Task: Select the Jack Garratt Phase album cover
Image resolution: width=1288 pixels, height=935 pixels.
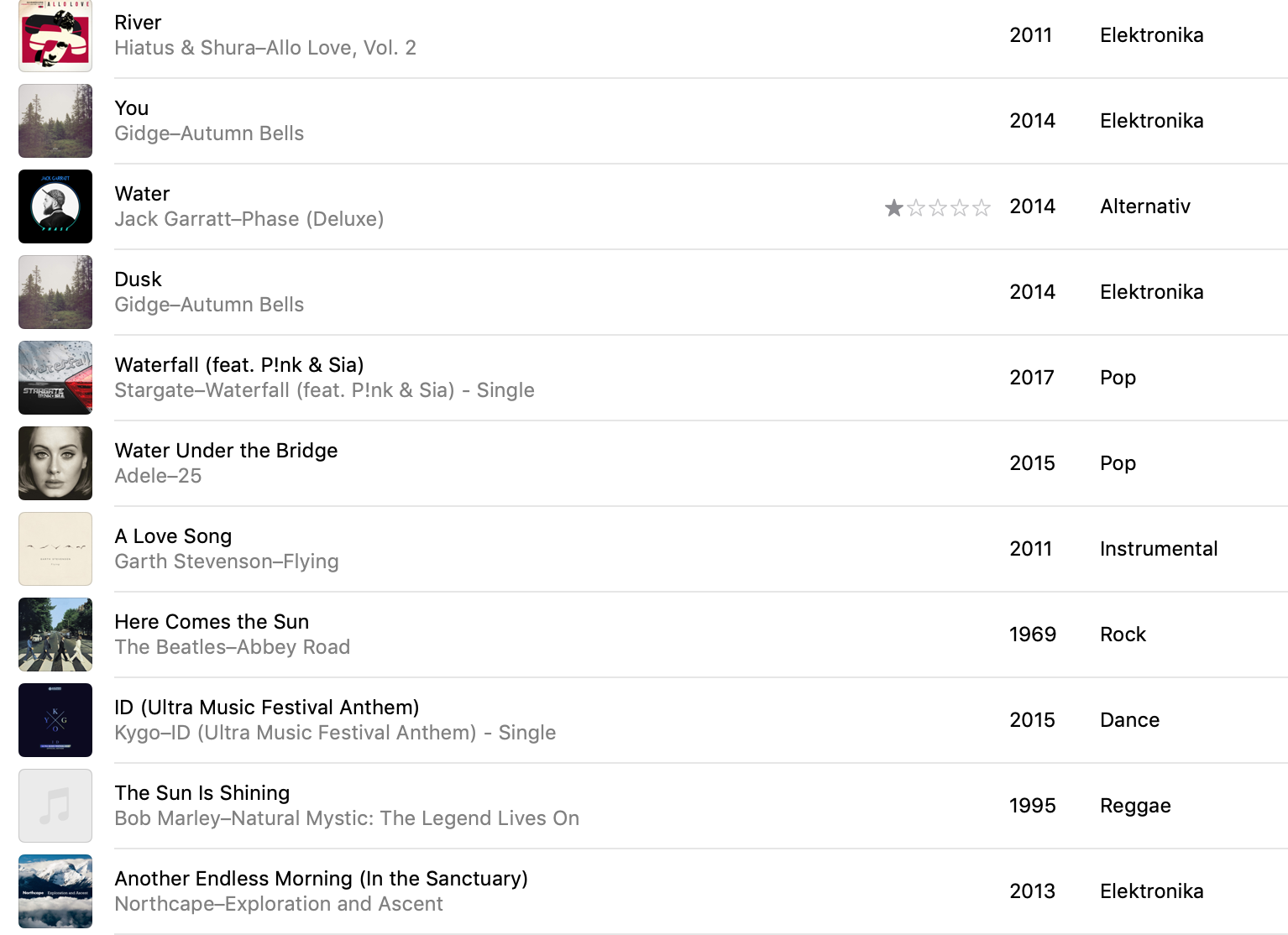Action: [x=55, y=206]
